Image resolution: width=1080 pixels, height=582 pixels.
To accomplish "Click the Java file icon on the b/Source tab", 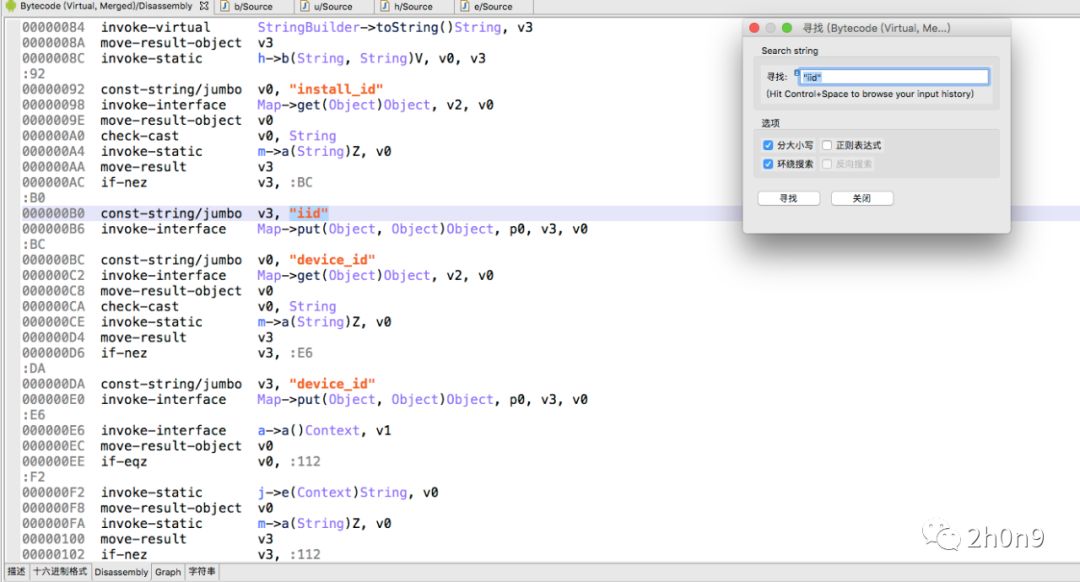I will pyautogui.click(x=225, y=6).
